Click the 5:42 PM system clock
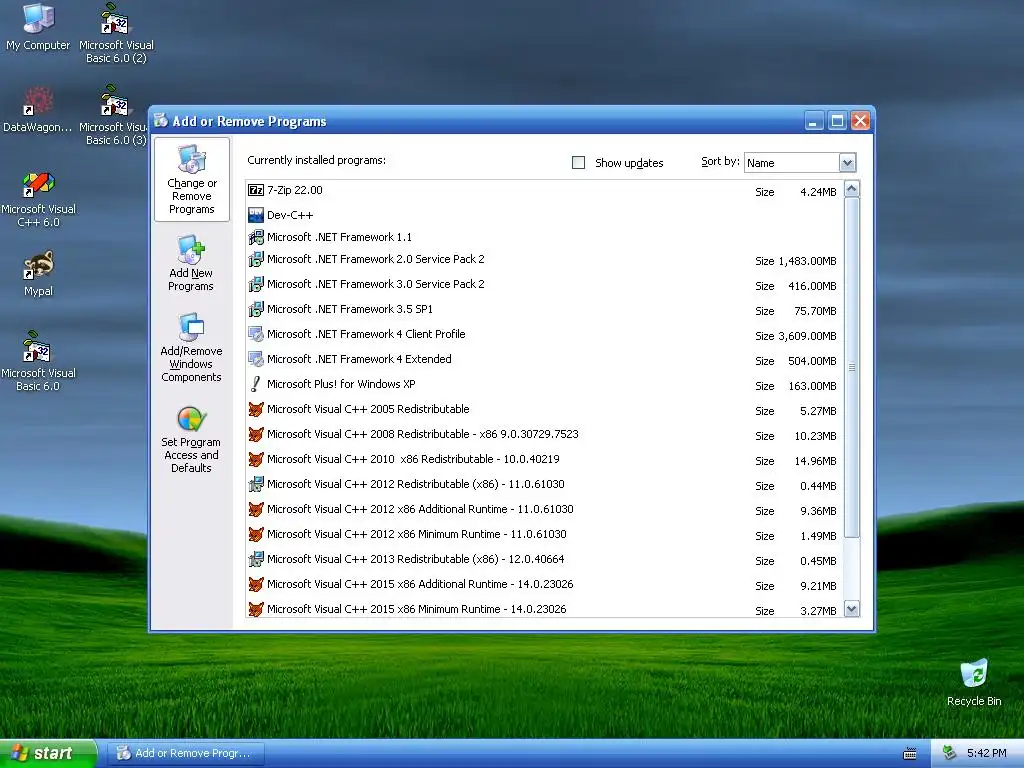 (x=986, y=754)
